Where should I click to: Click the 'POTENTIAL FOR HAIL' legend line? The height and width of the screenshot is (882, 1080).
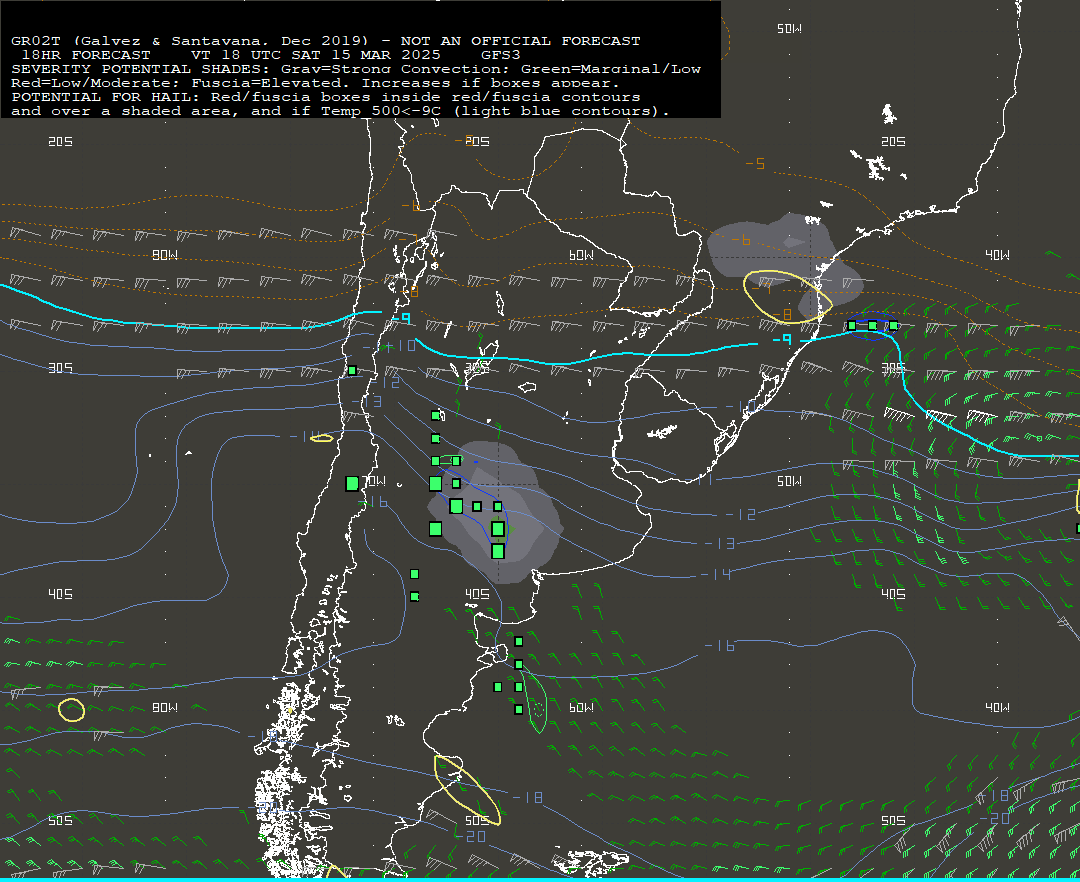326,97
